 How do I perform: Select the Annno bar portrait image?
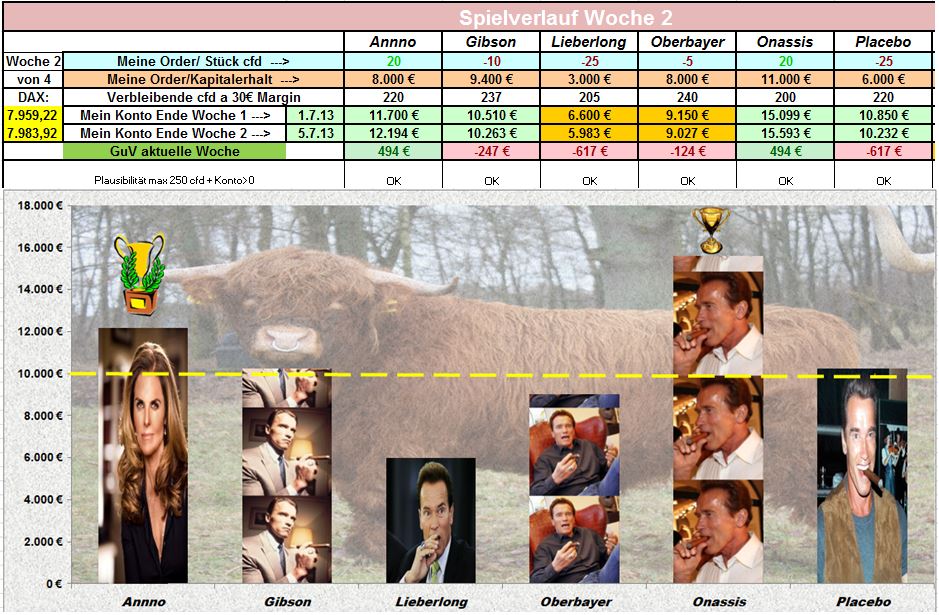tap(143, 455)
